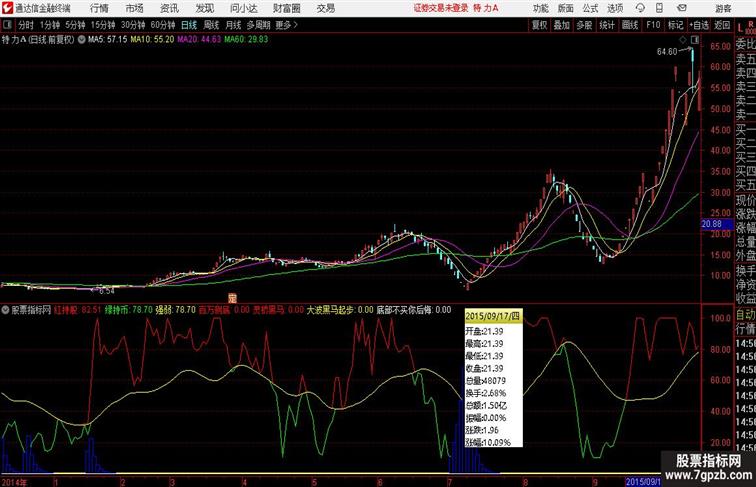Open the 财富圈 menu
Image resolution: width=756 pixels, height=487 pixels.
tap(287, 8)
